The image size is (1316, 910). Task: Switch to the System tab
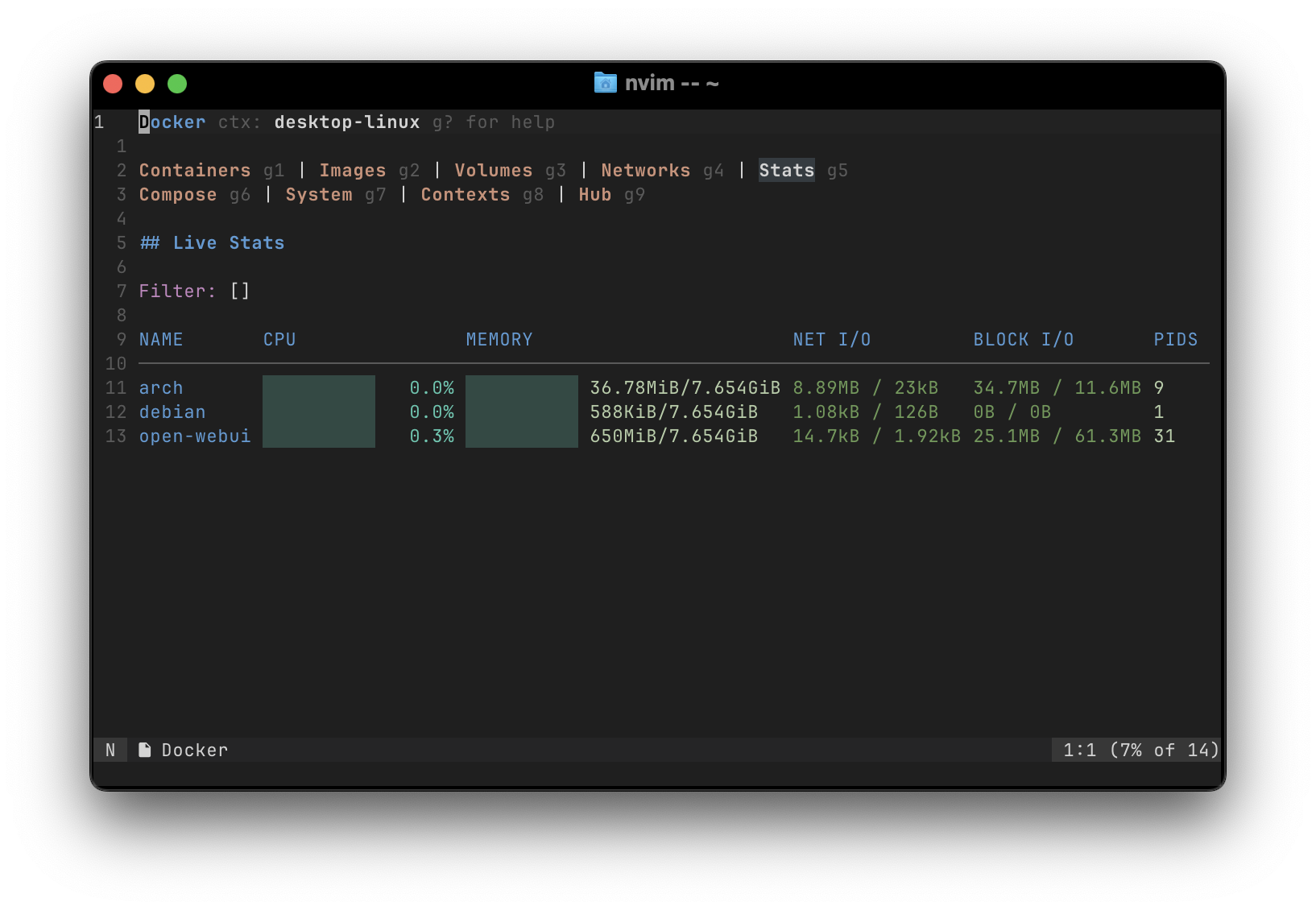point(319,195)
